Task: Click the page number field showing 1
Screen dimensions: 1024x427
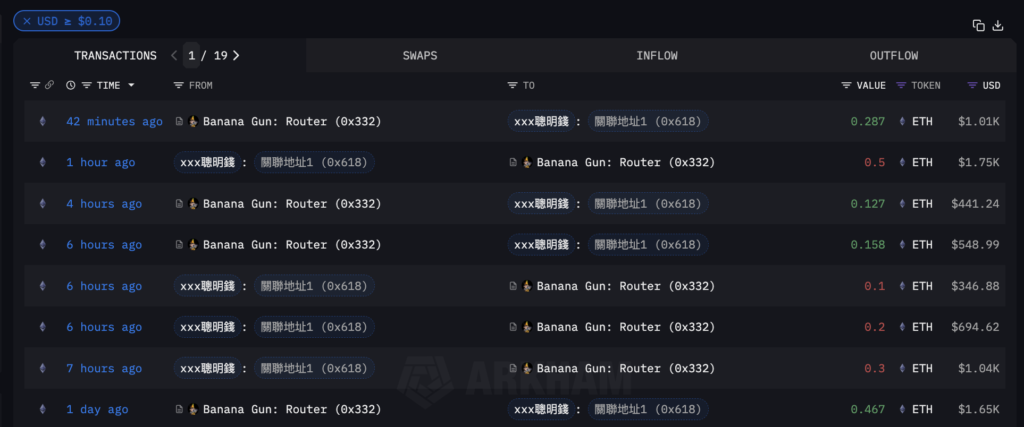Action: click(x=192, y=56)
